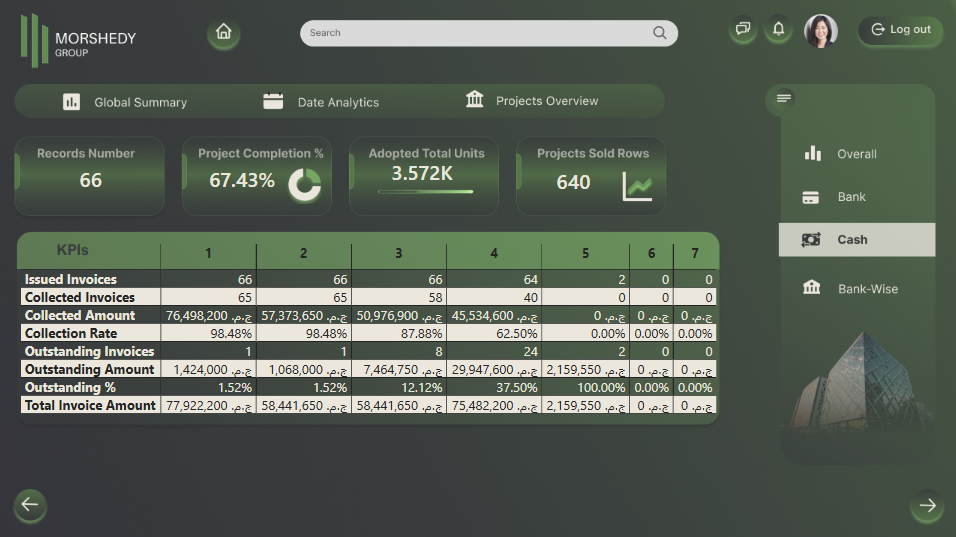Select column header 7 in KPI table
Viewport: 956px width, 537px height.
click(x=695, y=253)
